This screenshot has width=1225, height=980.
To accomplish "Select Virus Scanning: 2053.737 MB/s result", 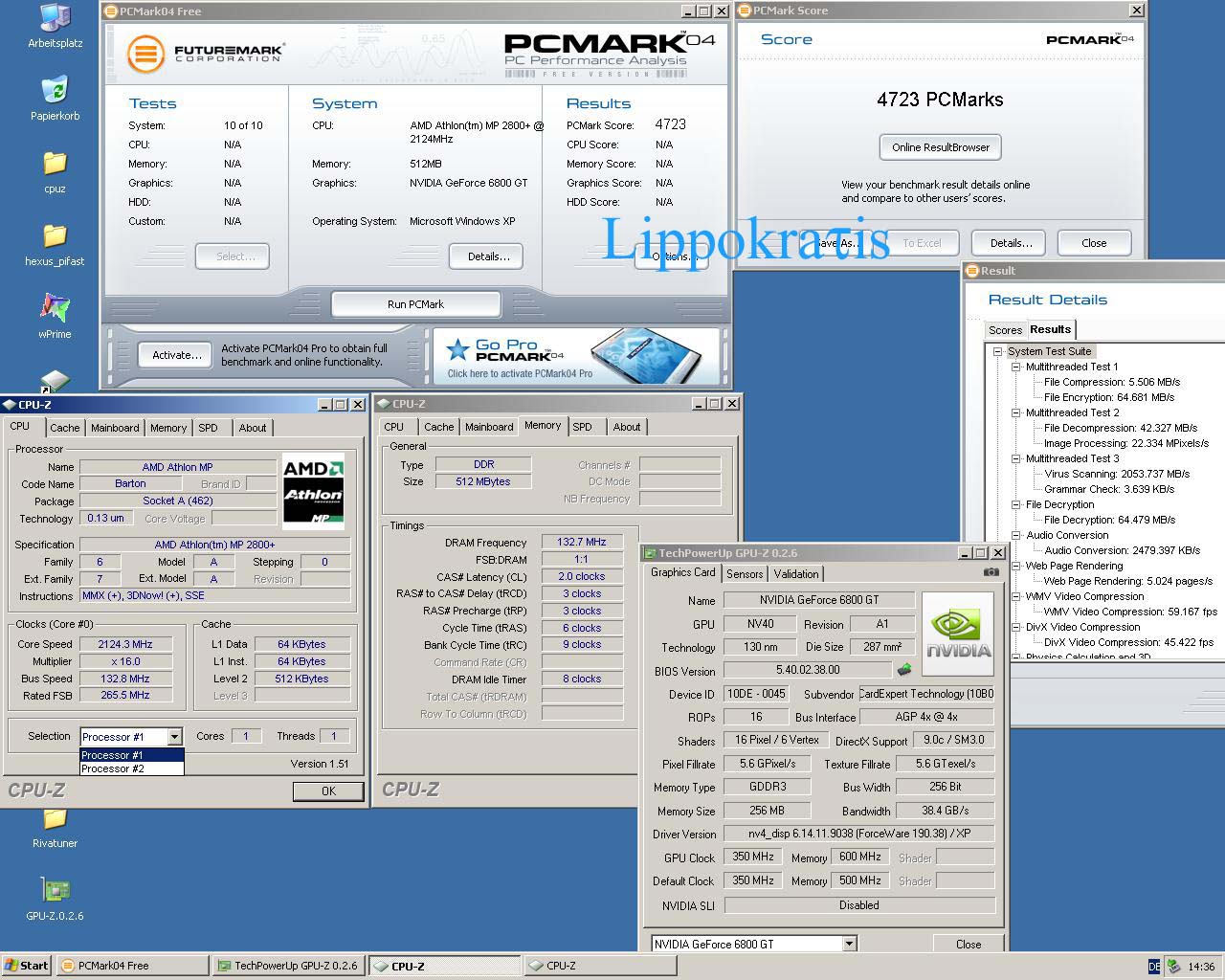I will coord(1116,474).
